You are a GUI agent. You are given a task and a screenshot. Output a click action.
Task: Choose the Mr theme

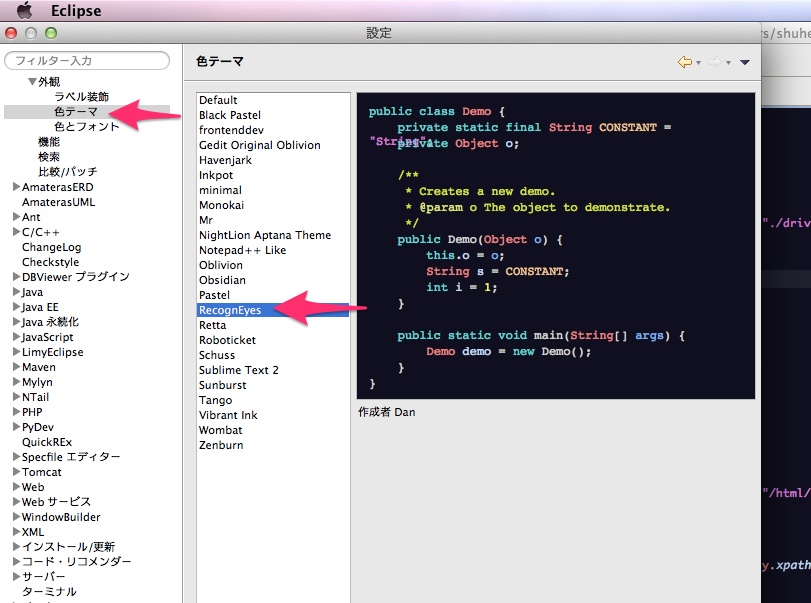click(206, 220)
